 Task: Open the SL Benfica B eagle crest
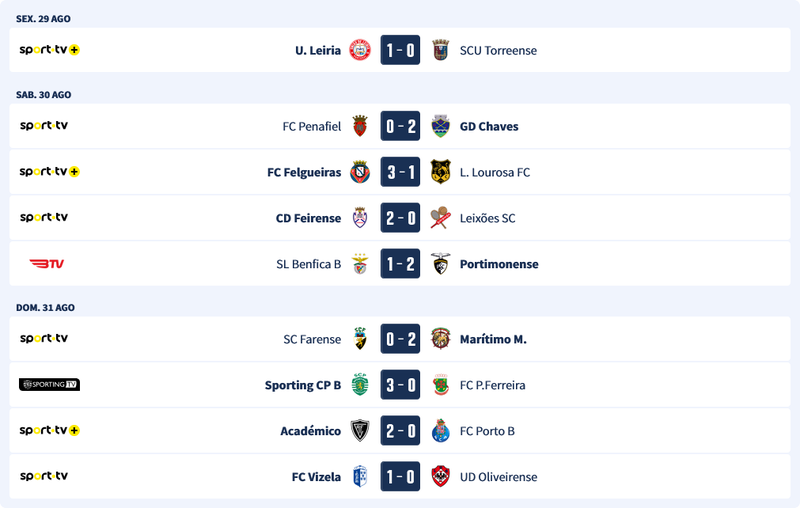pyautogui.click(x=360, y=264)
